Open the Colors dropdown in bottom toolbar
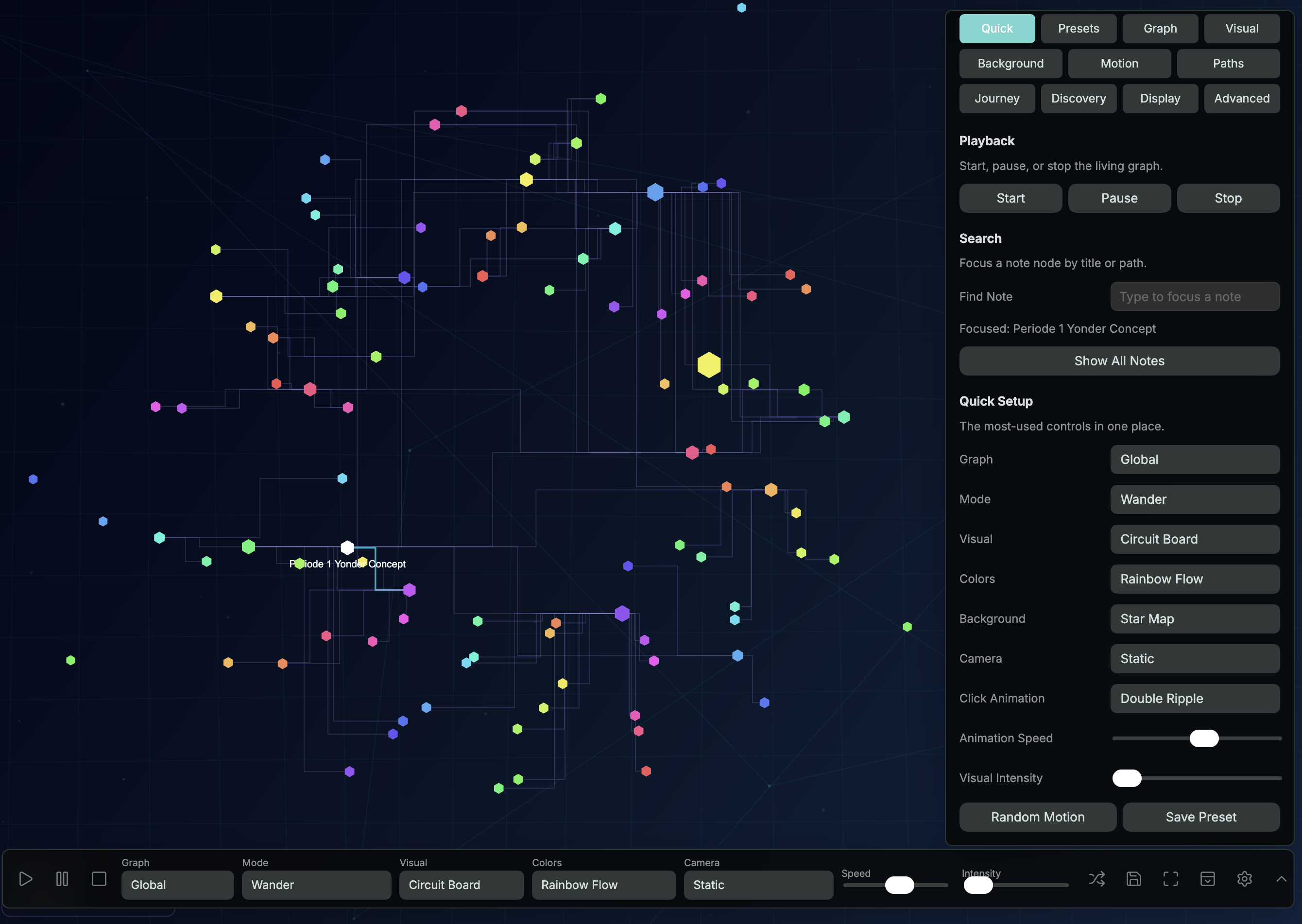This screenshot has height=924, width=1302. (604, 885)
